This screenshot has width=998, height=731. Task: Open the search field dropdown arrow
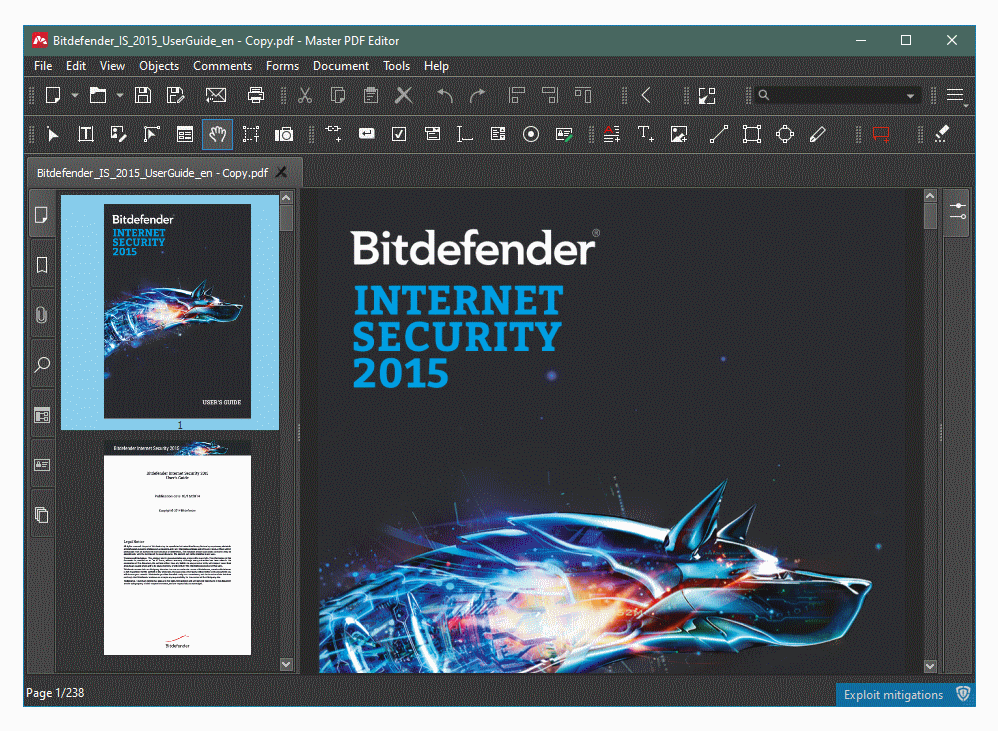(x=911, y=96)
